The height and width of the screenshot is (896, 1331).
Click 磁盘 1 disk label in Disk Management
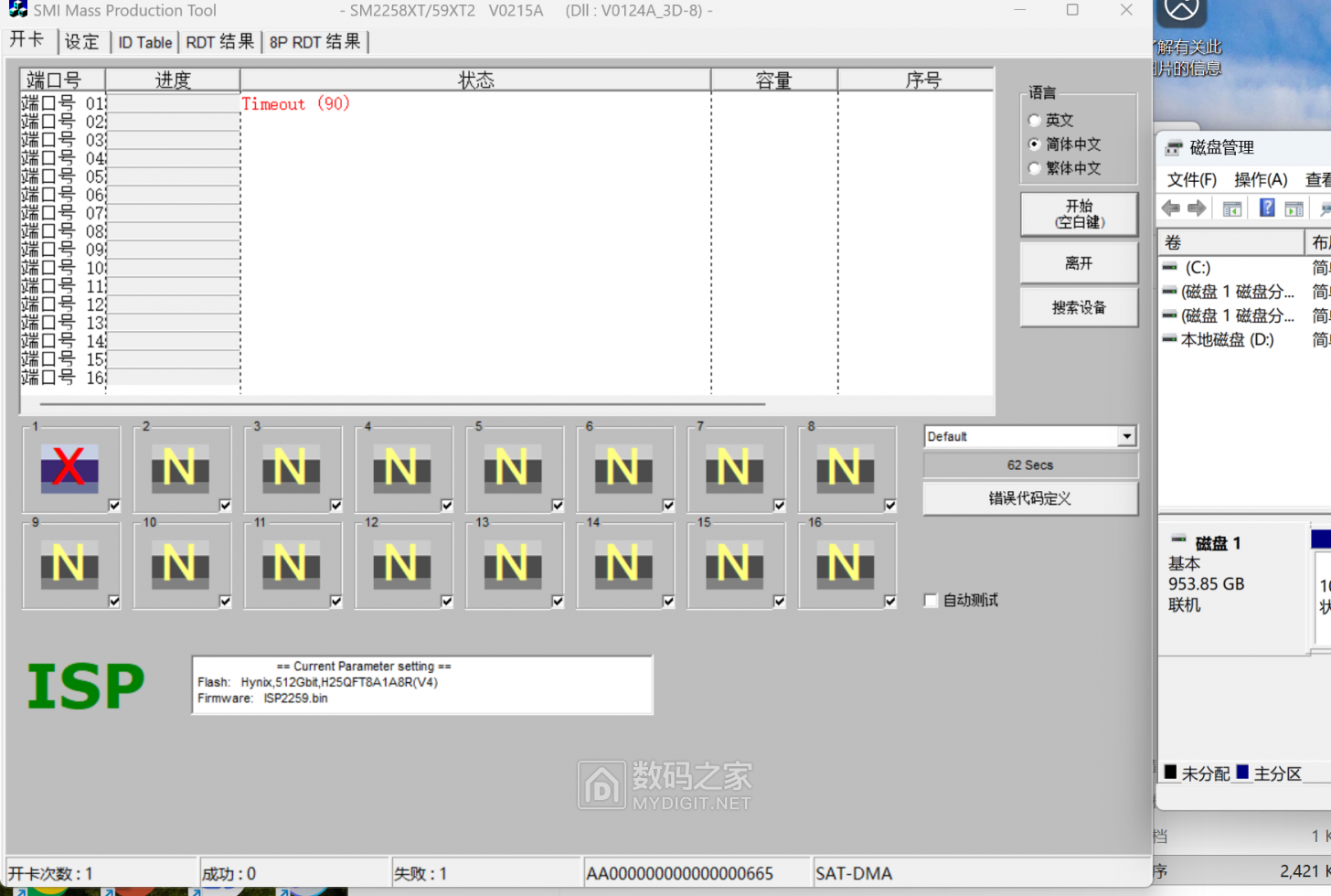point(1217,543)
